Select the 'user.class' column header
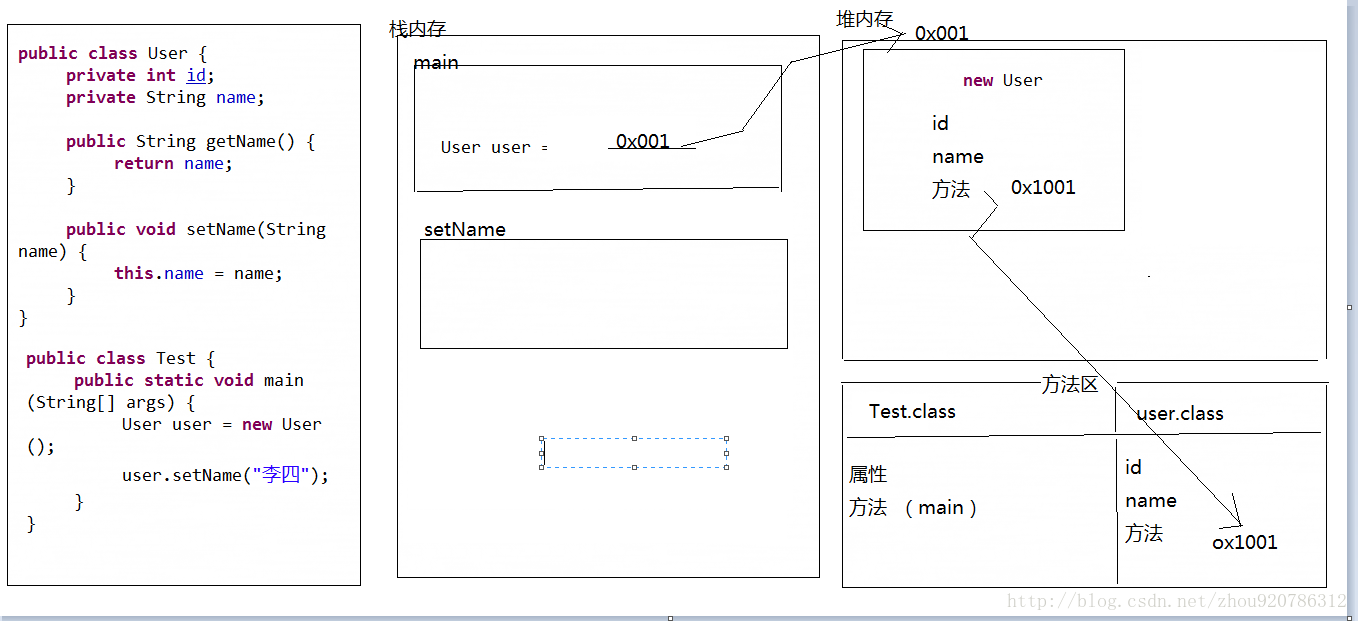Screen dimensions: 1358x621 [1180, 414]
